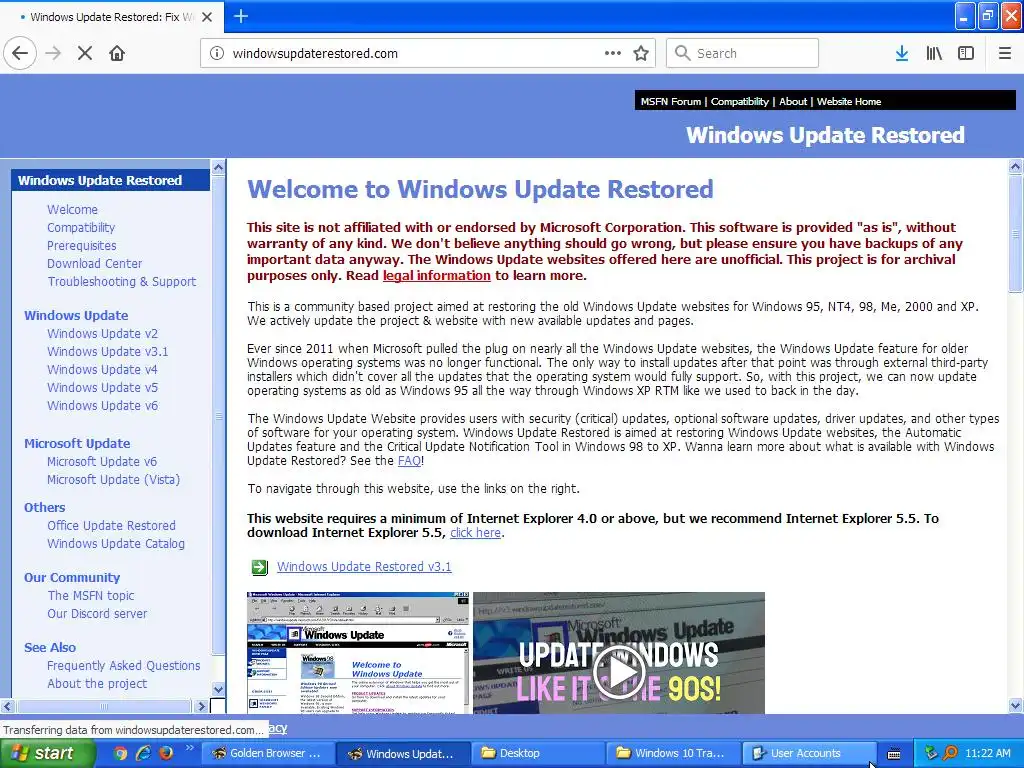The height and width of the screenshot is (768, 1024).
Task: Click the keyboard icon in taskbar
Action: coord(894,754)
